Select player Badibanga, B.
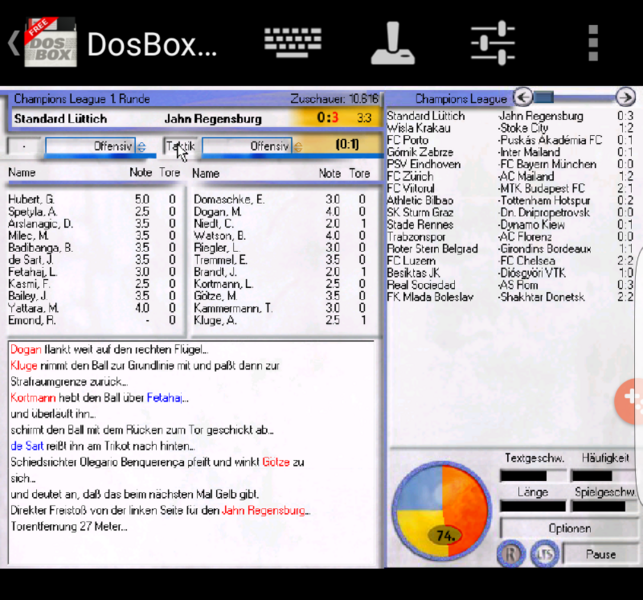The height and width of the screenshot is (600, 643). tap(92, 248)
